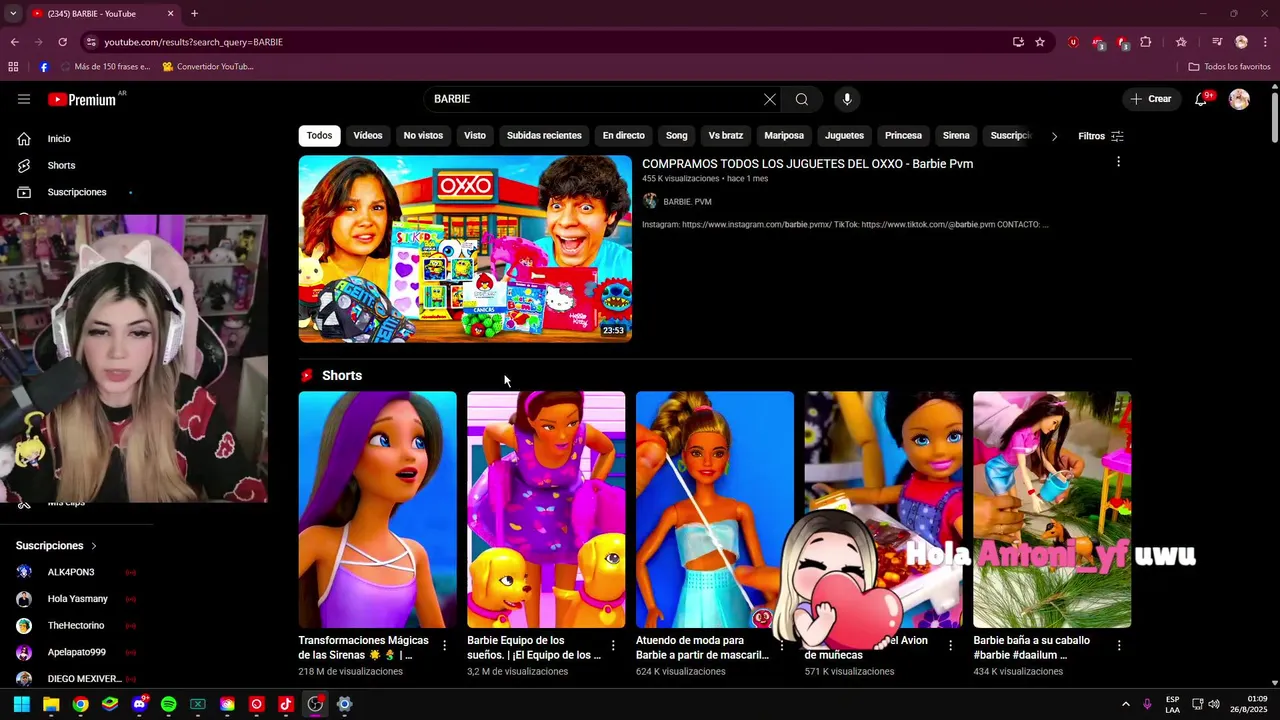Select the Princesa filter chip
This screenshot has width=1280, height=720.
coord(903,136)
